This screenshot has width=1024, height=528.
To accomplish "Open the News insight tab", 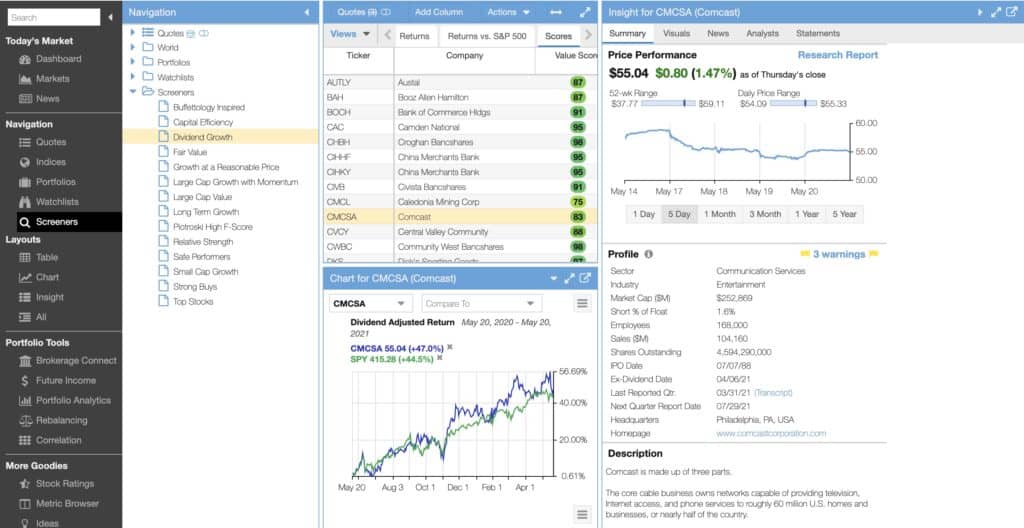I will 718,33.
